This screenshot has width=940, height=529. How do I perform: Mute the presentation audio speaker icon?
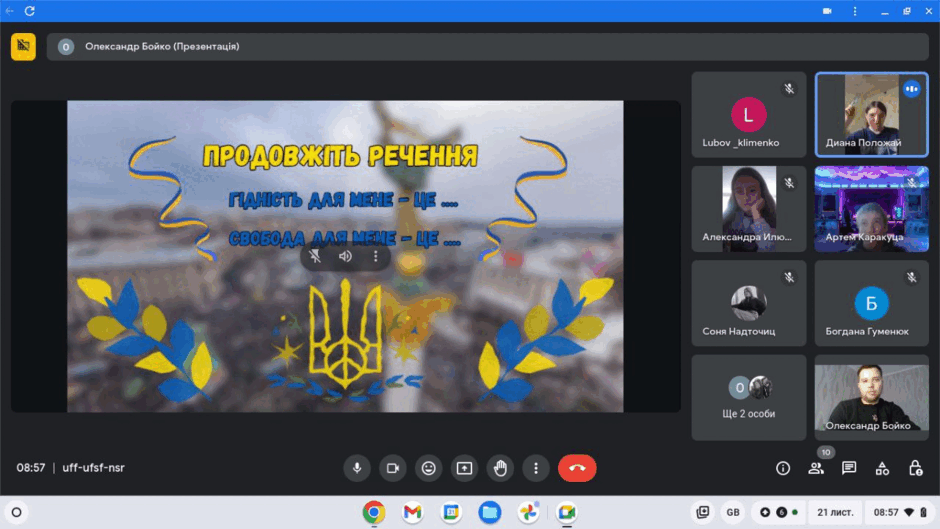[x=345, y=256]
